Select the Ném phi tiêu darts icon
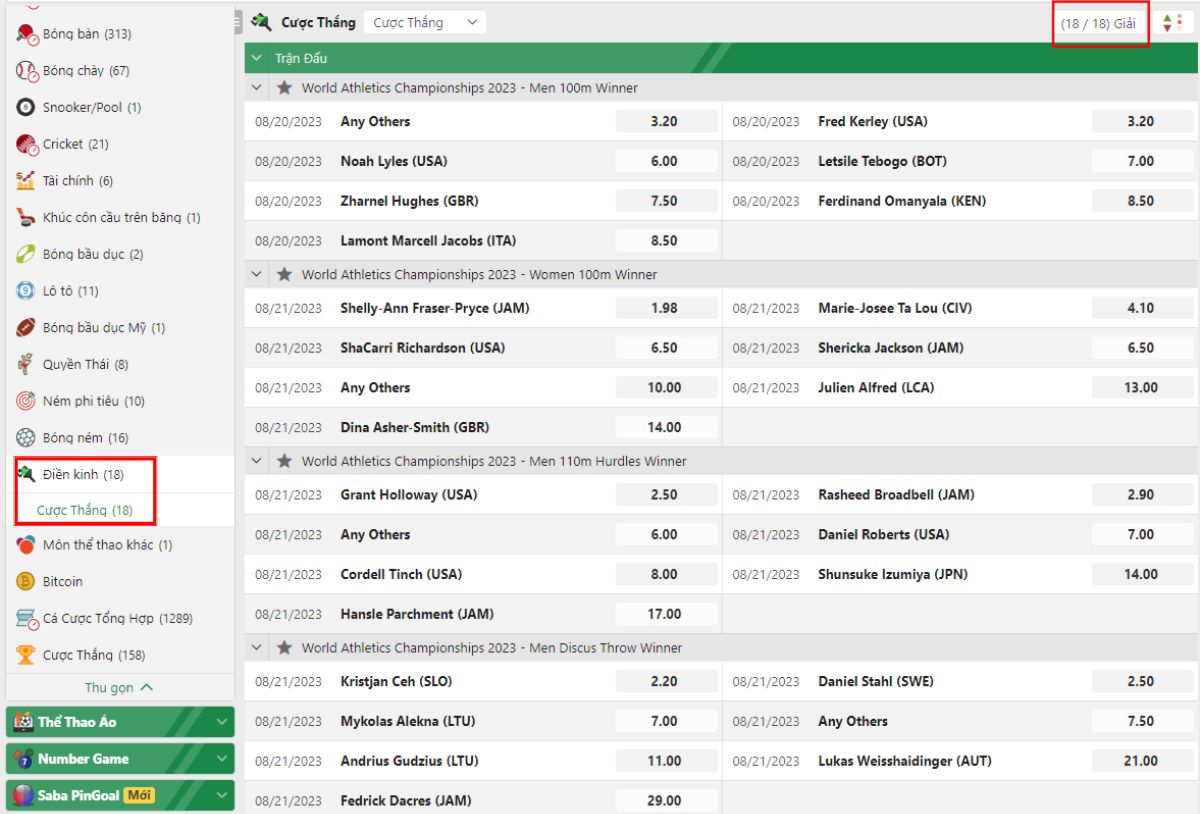The width and height of the screenshot is (1200, 814). pos(26,401)
